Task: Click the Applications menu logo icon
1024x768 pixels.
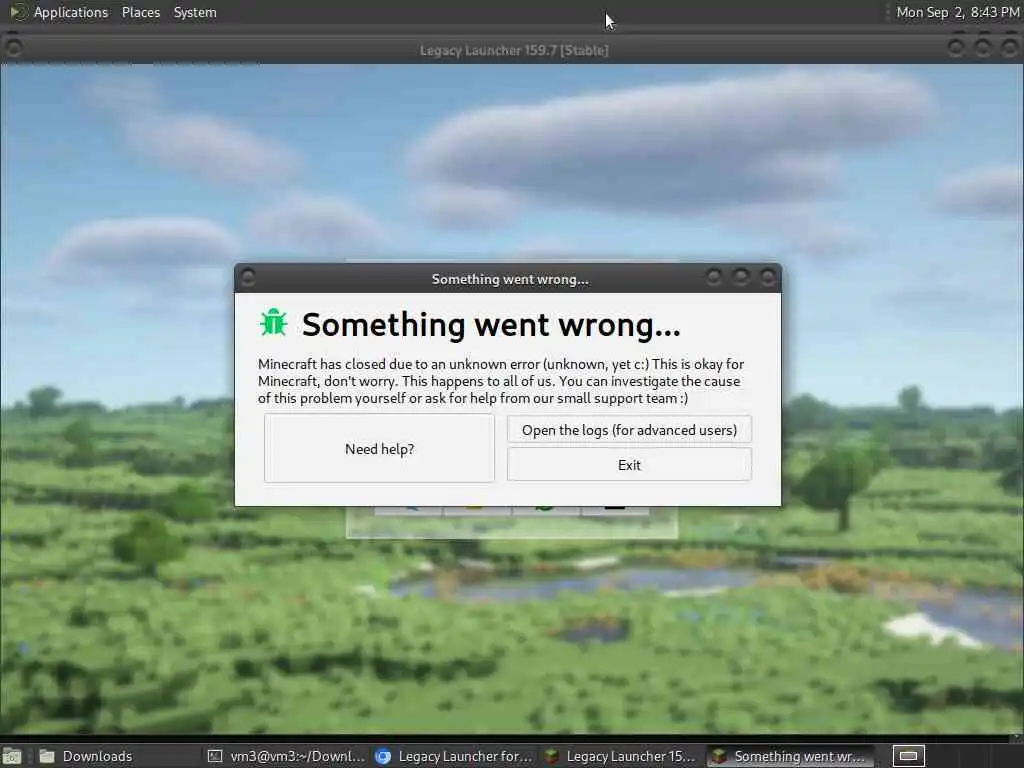Action: tap(17, 12)
